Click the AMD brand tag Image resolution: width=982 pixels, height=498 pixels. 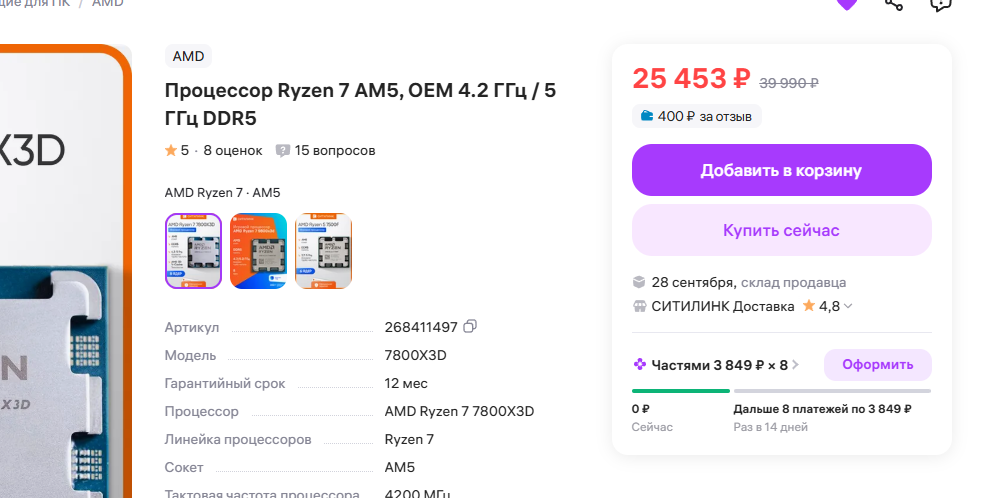pyautogui.click(x=189, y=56)
